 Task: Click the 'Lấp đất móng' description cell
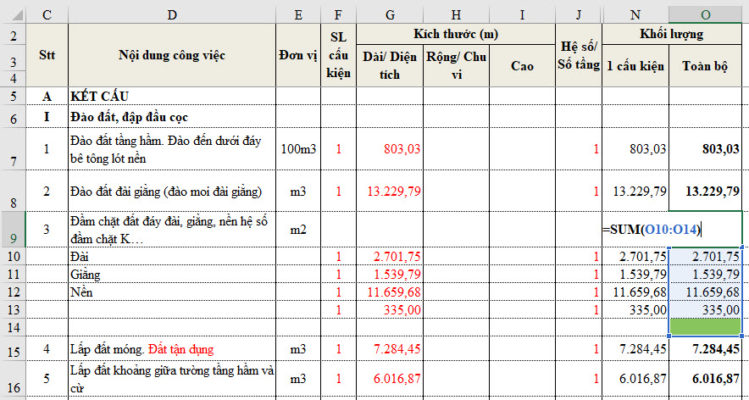[171, 350]
